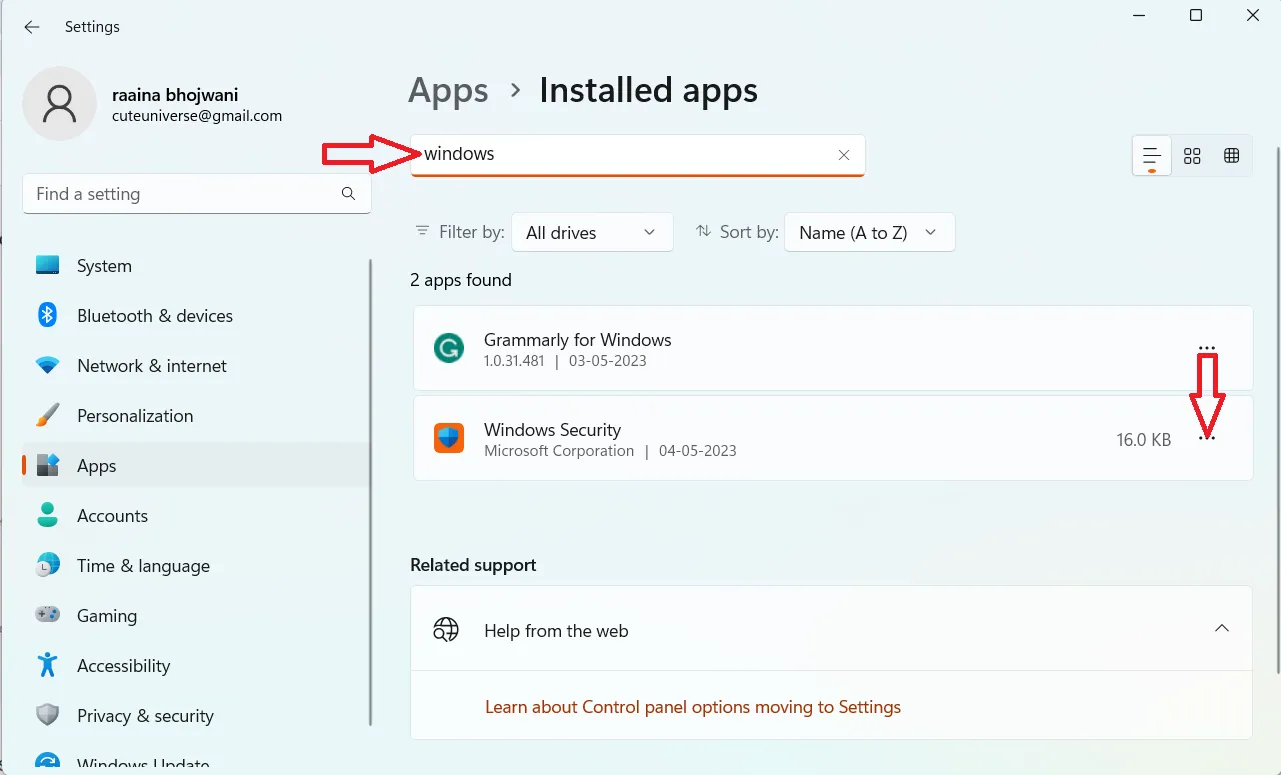Screen dimensions: 1281x775
Task: Click the sidebar navigation scrollbar
Action: click(x=371, y=493)
